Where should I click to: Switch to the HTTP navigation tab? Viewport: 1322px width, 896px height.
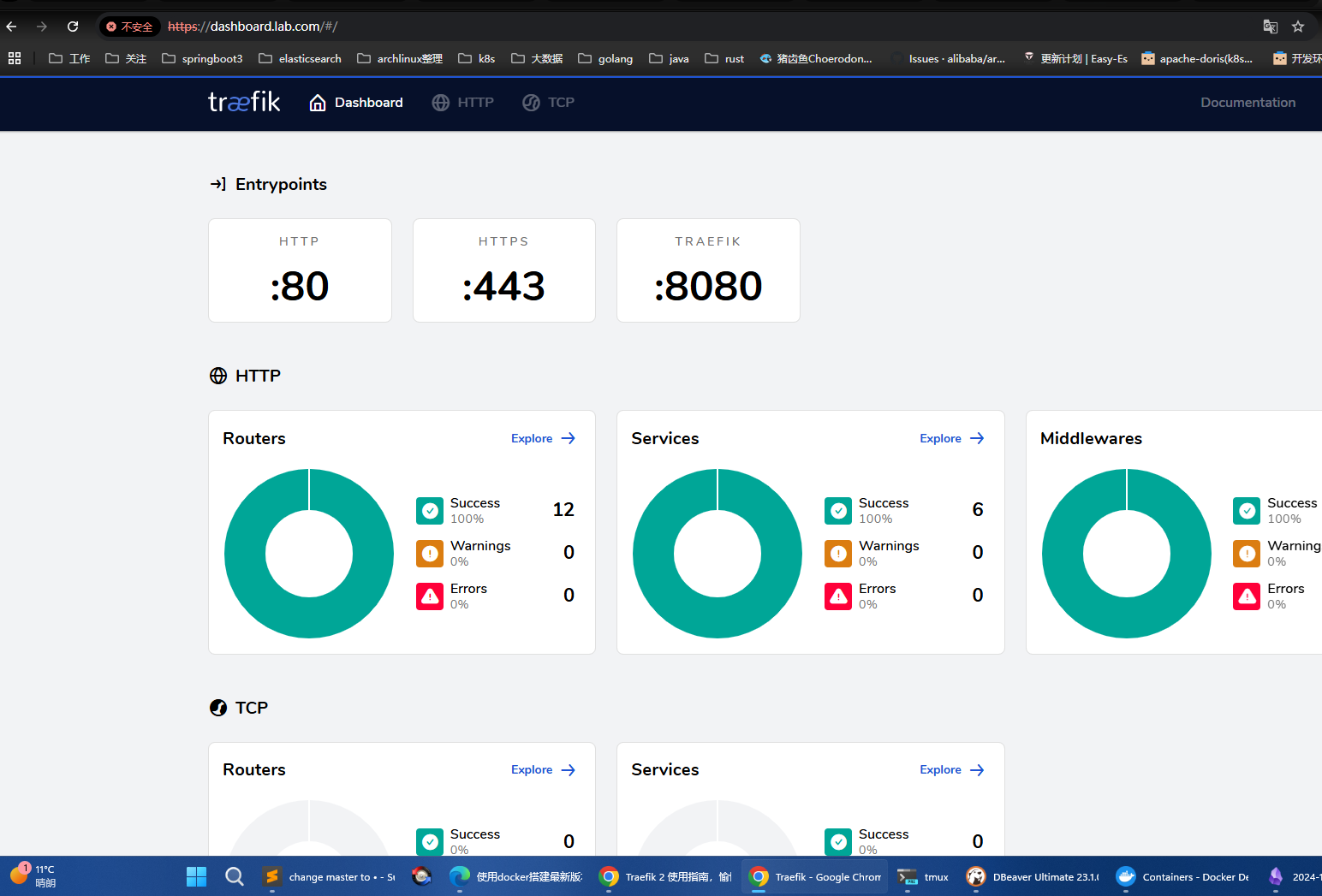463,103
